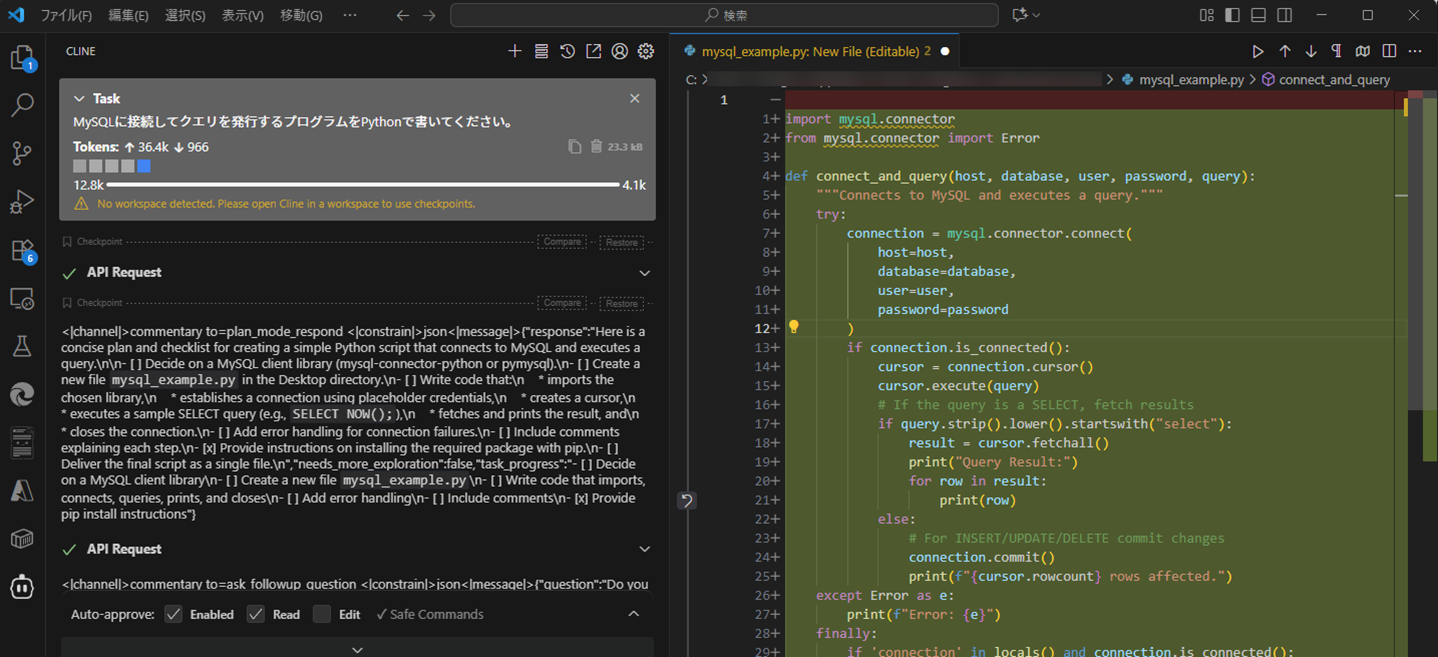
Task: Collapse the Auto-approve options panel
Action: (633, 614)
